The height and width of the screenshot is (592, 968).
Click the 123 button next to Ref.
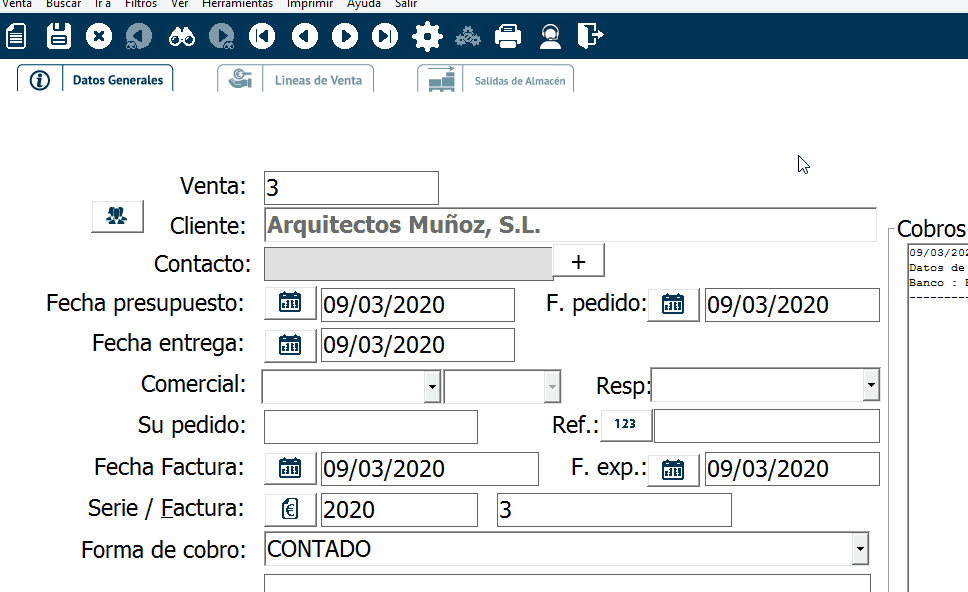625,425
